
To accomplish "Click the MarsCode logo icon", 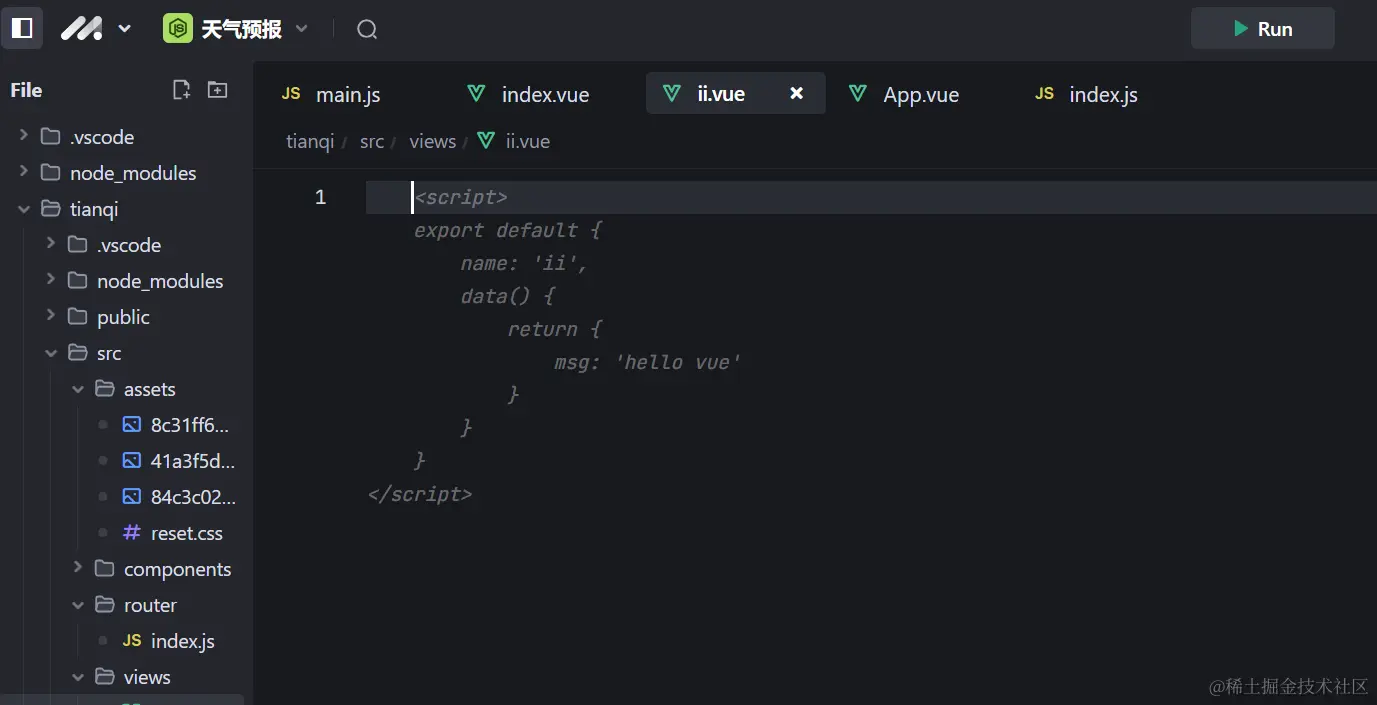I will [81, 29].
